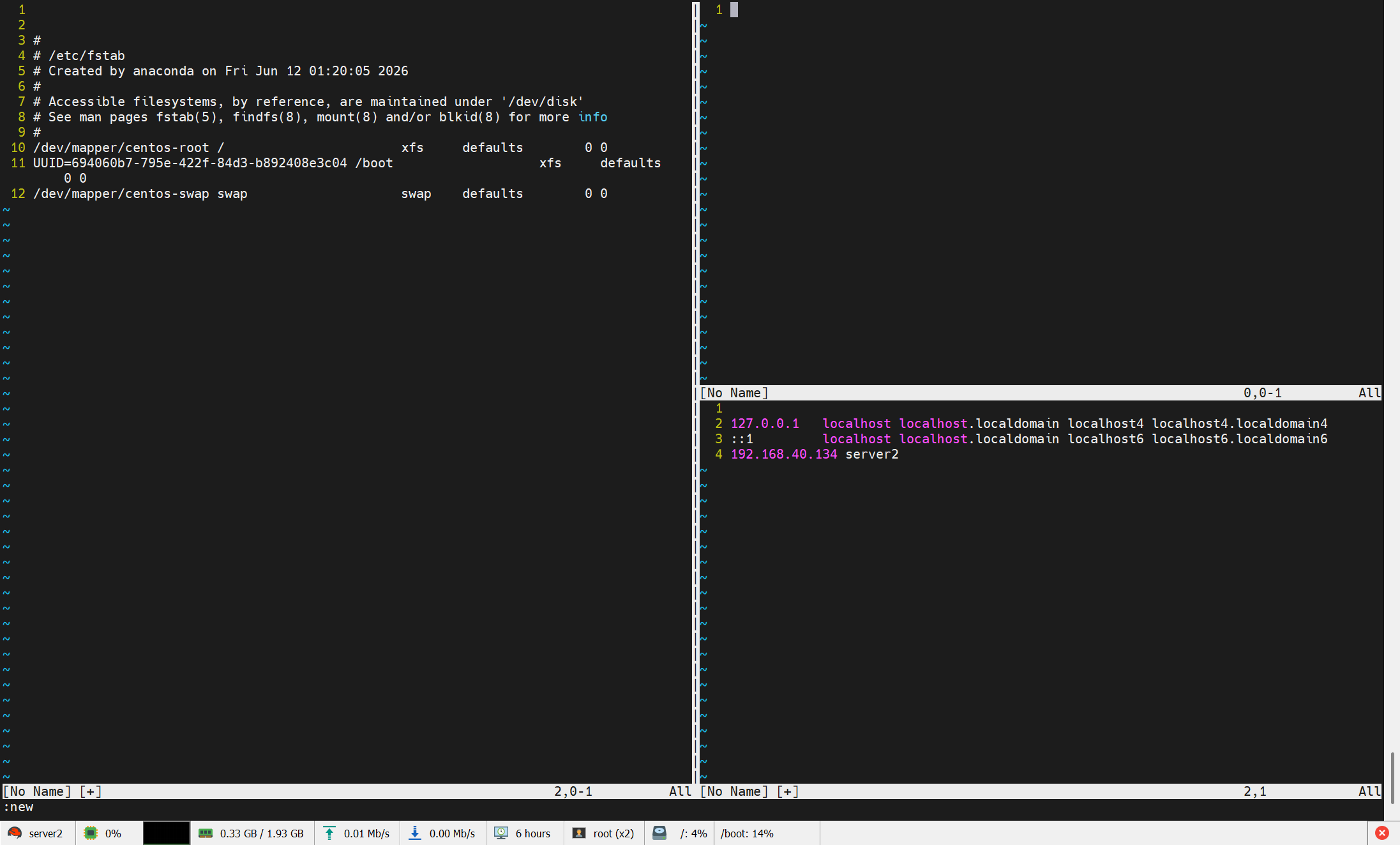Click the uptime monitor clock icon
The width and height of the screenshot is (1400, 845).
click(501, 833)
